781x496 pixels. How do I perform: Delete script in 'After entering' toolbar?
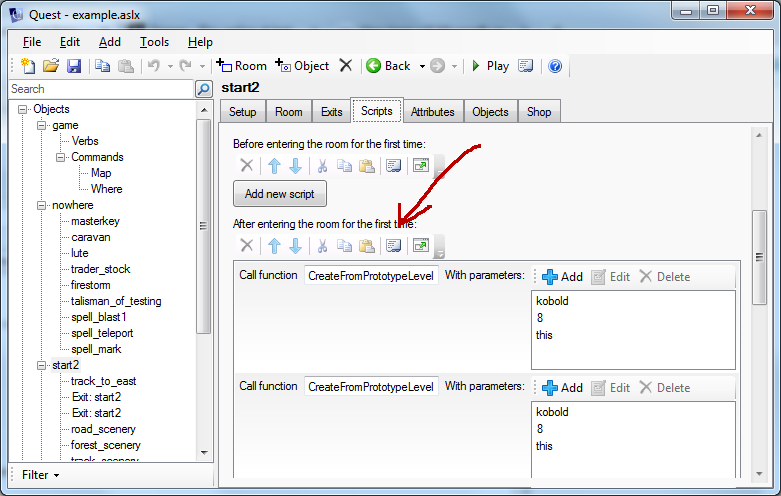[x=247, y=246]
